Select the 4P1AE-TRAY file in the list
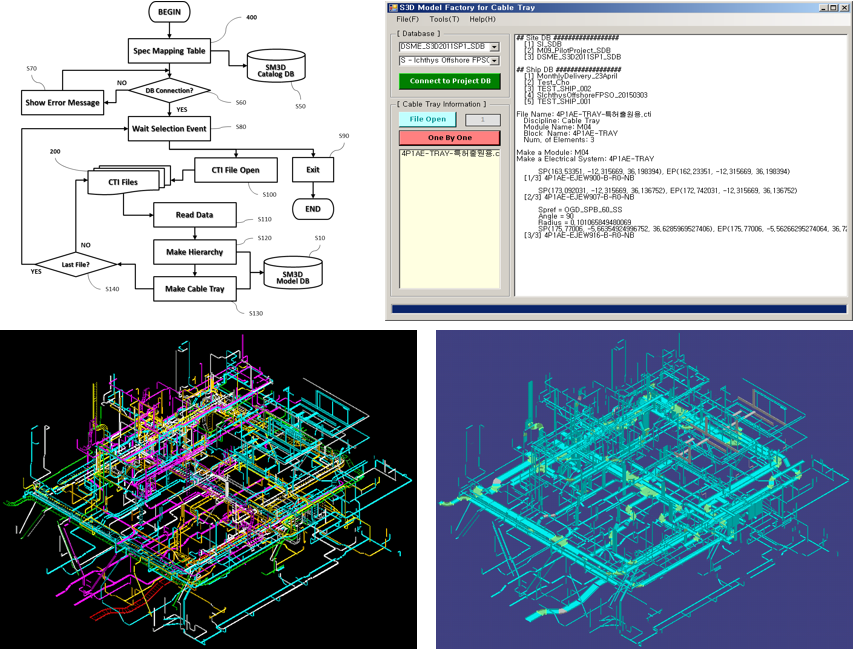853x649 pixels. pyautogui.click(x=449, y=153)
